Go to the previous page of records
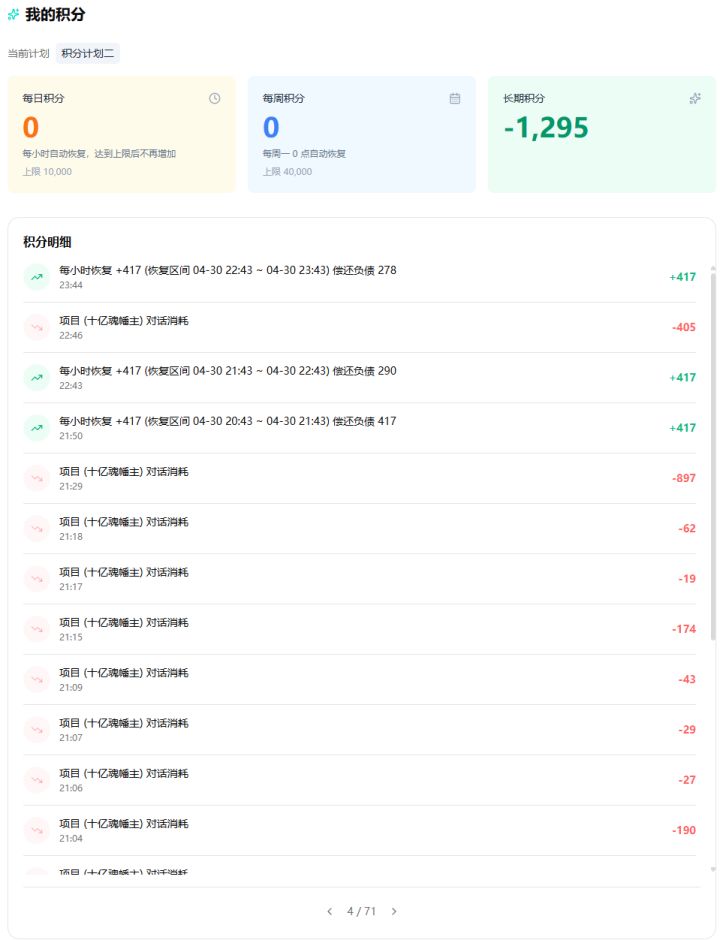Viewport: 720px width, 940px height. tap(329, 911)
